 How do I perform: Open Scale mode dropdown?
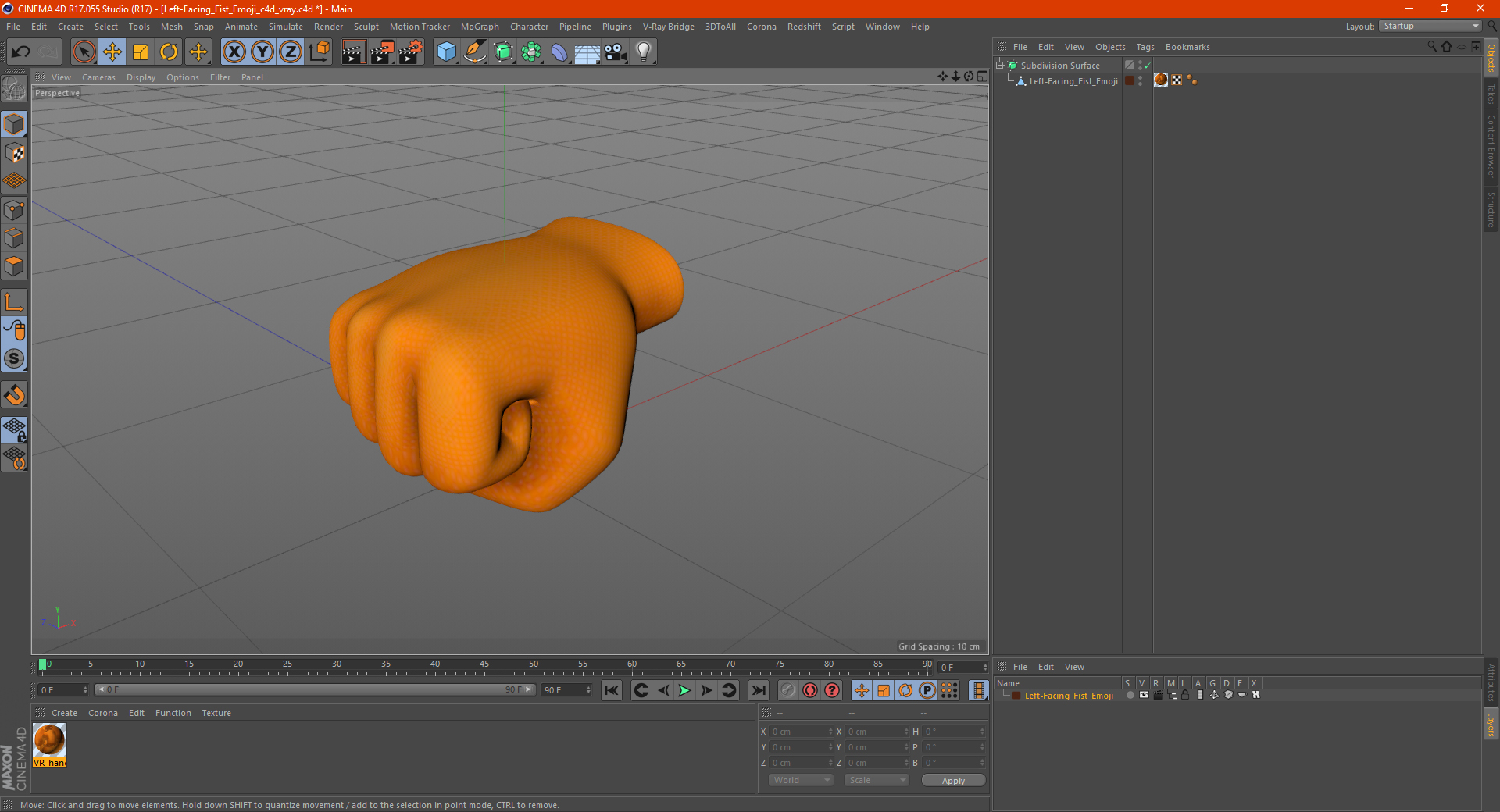877,780
